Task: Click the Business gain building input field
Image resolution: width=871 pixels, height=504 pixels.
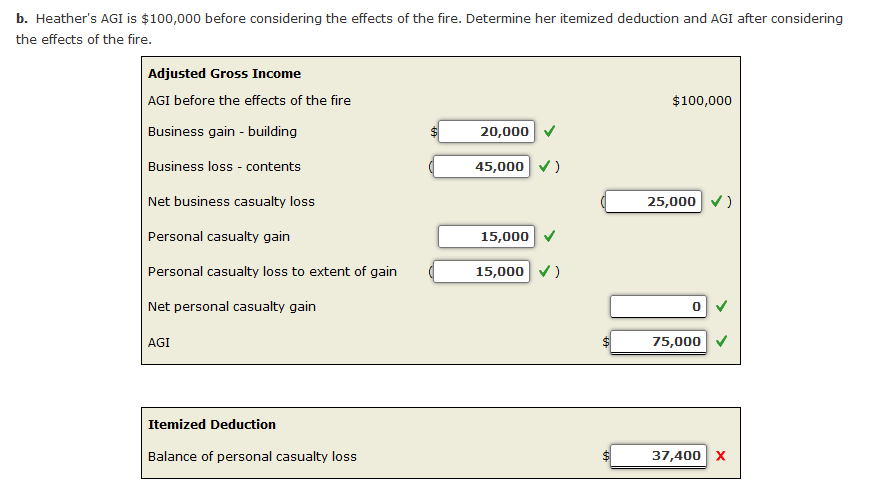Action: [486, 132]
